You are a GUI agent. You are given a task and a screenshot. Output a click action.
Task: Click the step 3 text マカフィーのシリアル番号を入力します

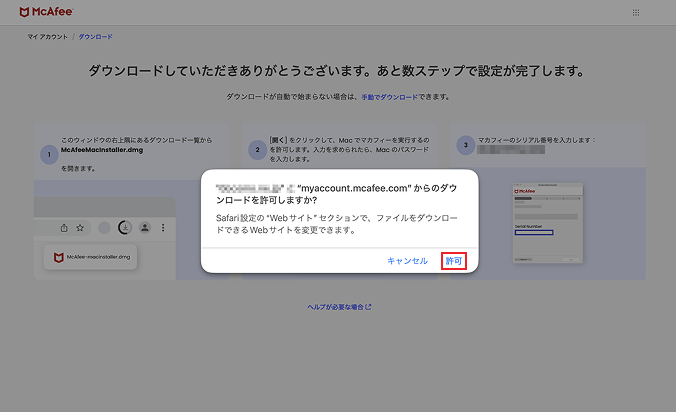pyautogui.click(x=536, y=140)
